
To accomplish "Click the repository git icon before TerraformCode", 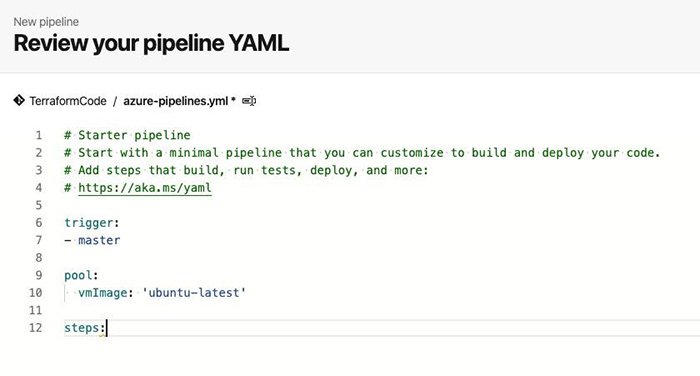I will pos(19,100).
